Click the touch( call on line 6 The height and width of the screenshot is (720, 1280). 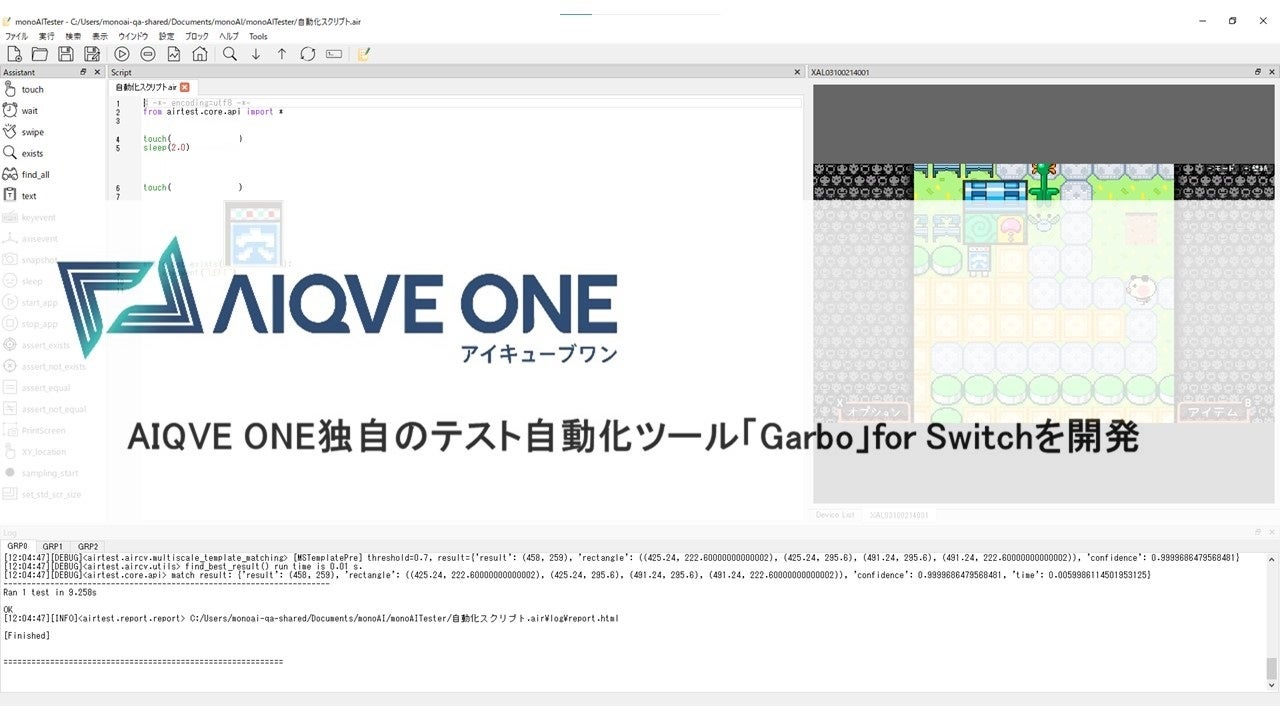point(193,187)
